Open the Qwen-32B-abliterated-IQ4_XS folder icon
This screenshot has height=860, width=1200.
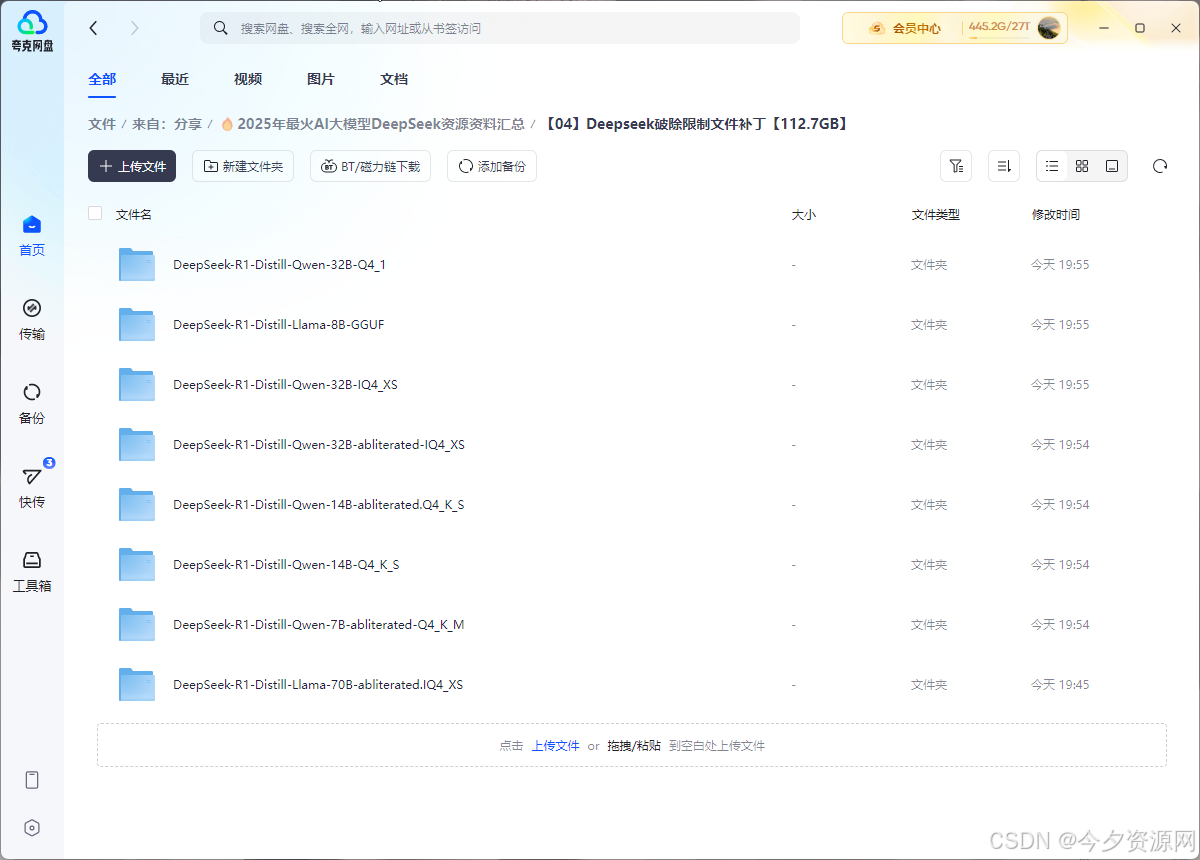pos(137,445)
